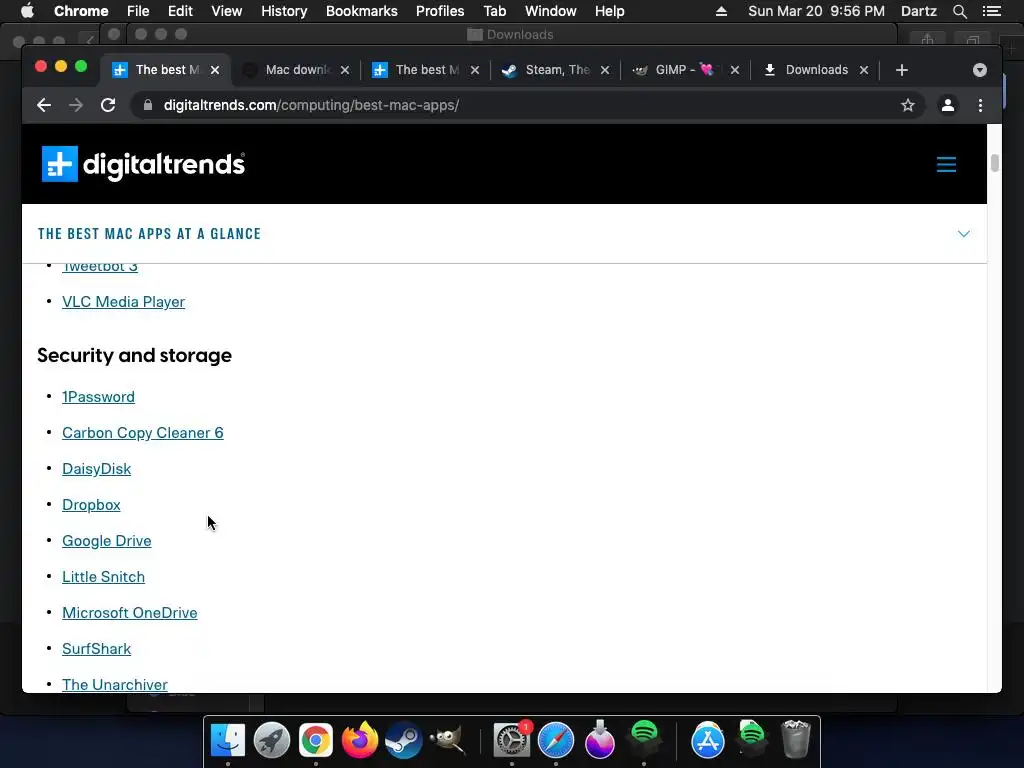The width and height of the screenshot is (1024, 768).
Task: Open the Google Drive link
Action: pyautogui.click(x=106, y=541)
